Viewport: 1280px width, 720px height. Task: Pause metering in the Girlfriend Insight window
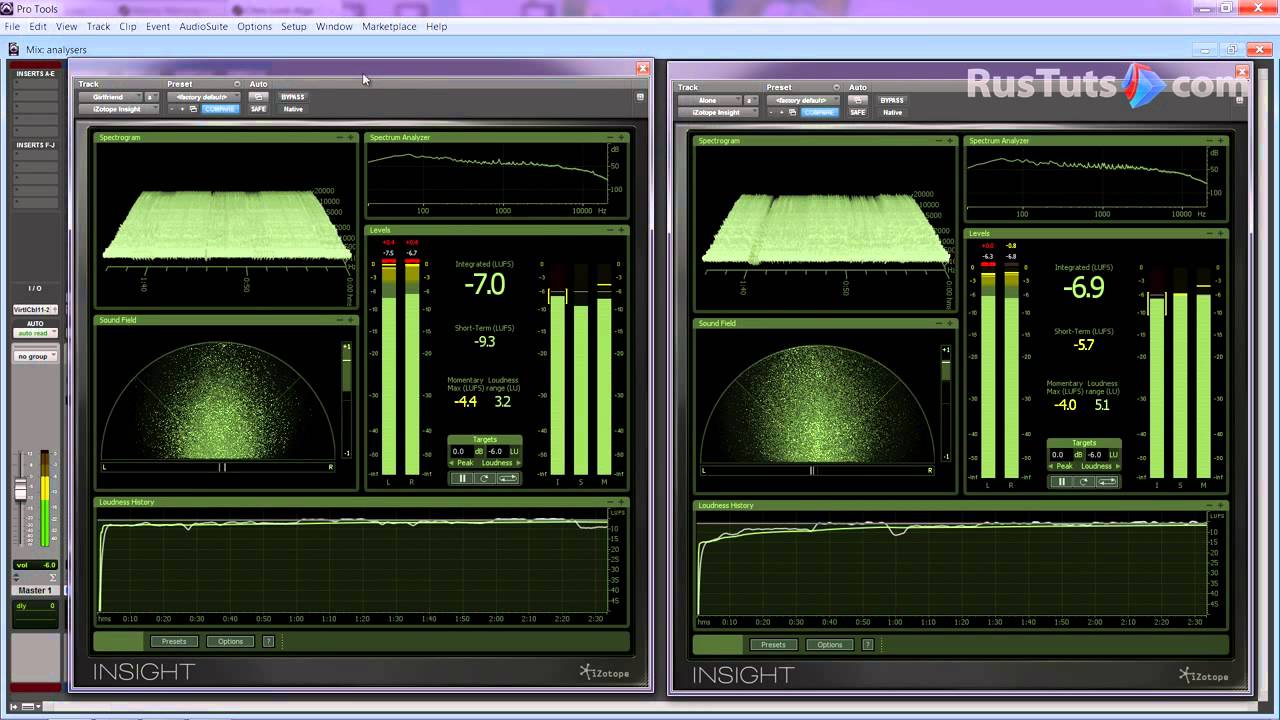[x=462, y=479]
